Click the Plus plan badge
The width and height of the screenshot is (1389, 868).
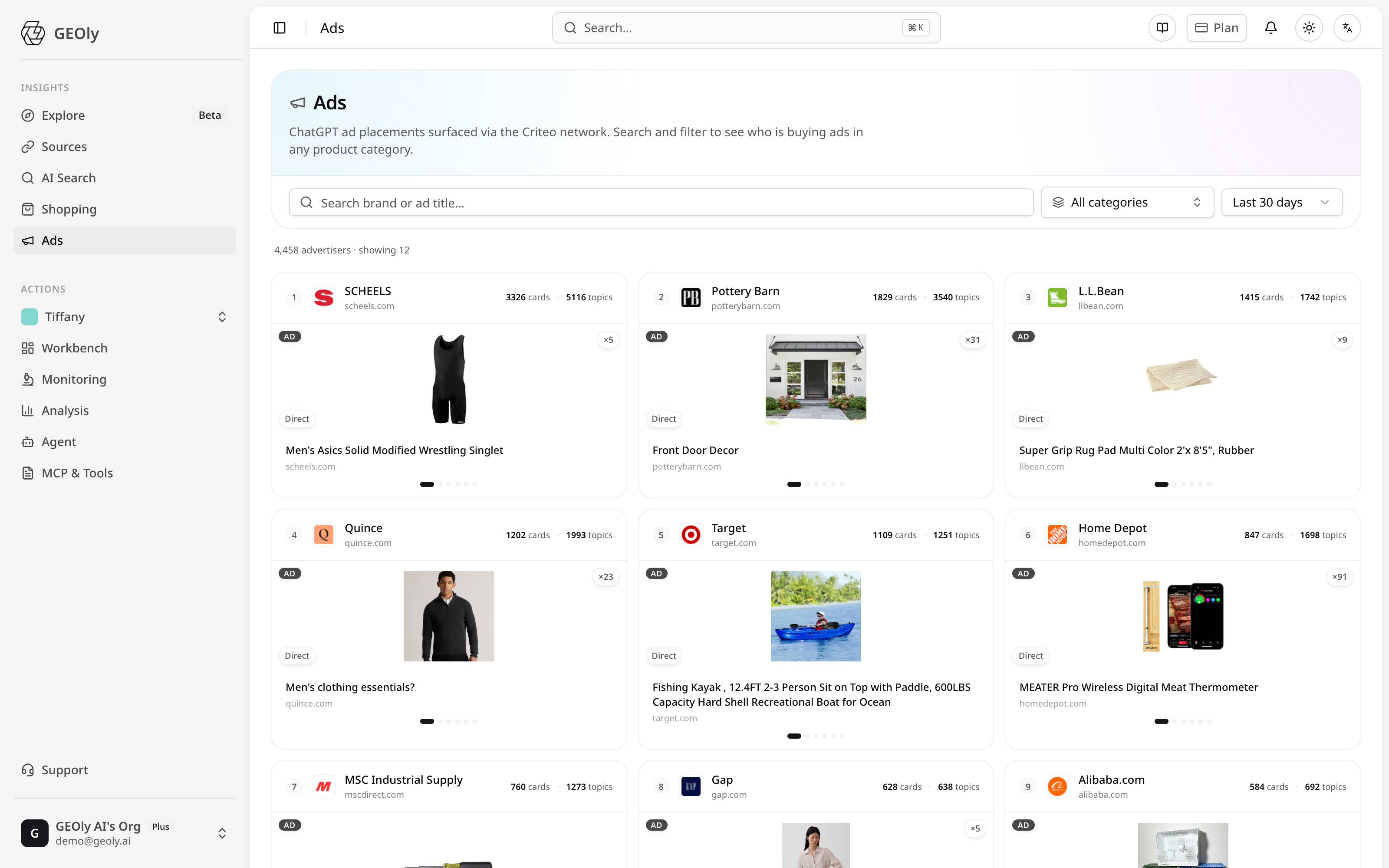pos(161,827)
